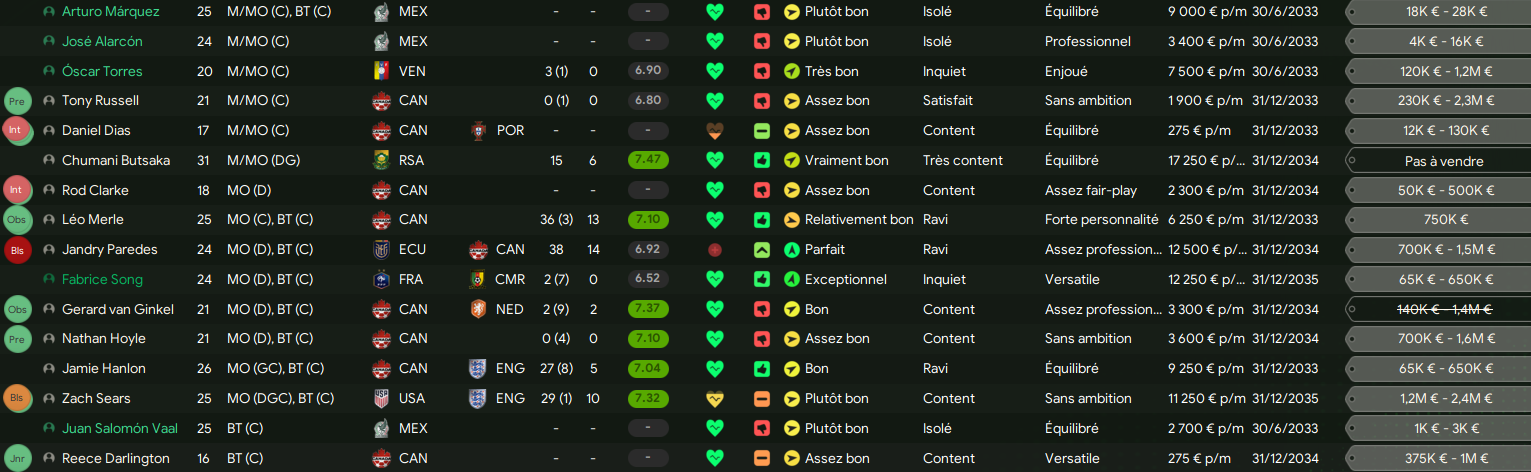1531x472 pixels.
Task: Select Jamie Hanlon's name
Action: pos(104,368)
